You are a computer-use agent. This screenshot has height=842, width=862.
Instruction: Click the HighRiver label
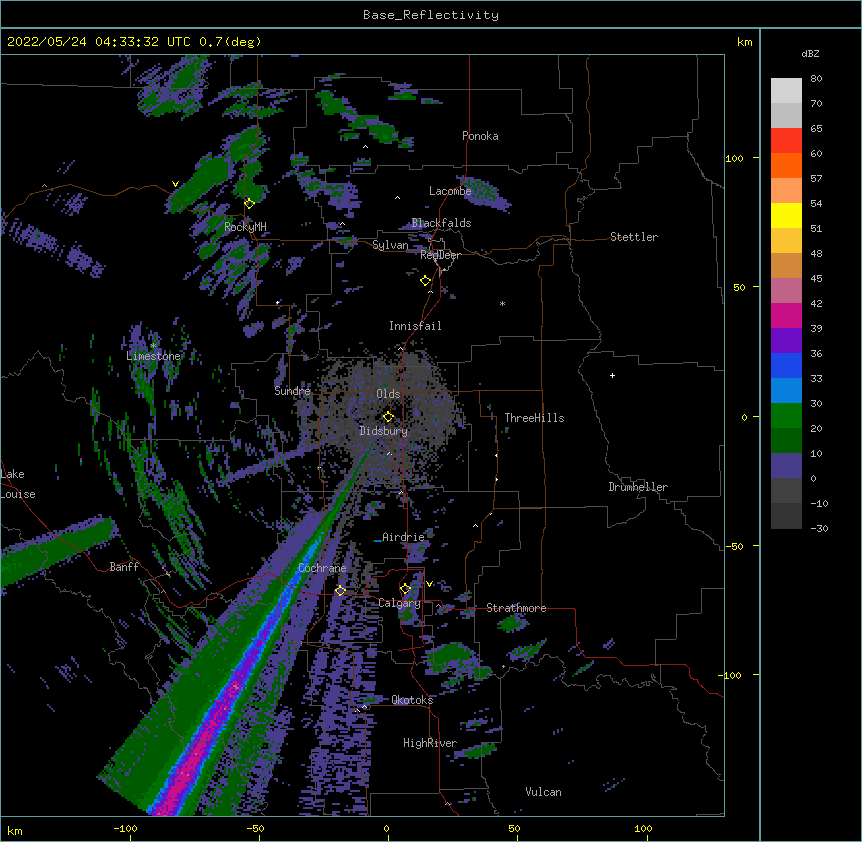430,743
